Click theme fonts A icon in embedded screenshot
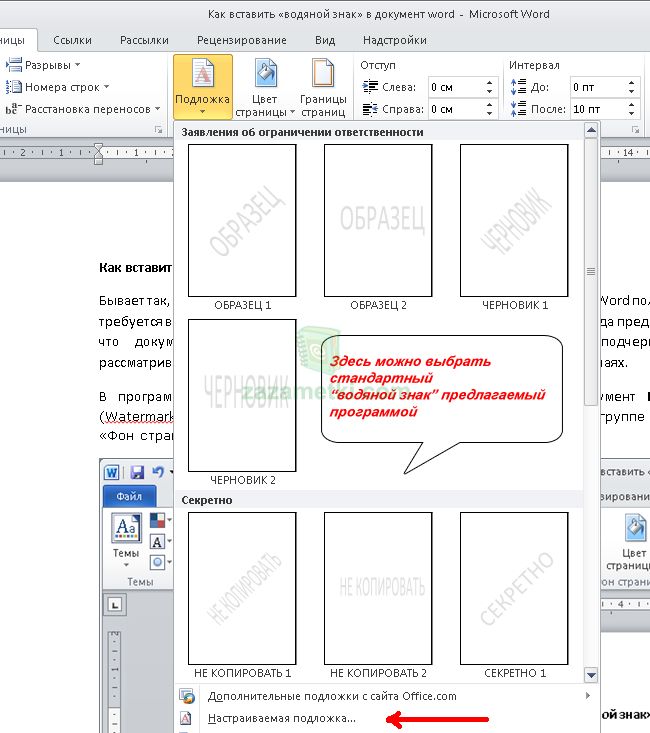650x733 pixels. coord(158,541)
